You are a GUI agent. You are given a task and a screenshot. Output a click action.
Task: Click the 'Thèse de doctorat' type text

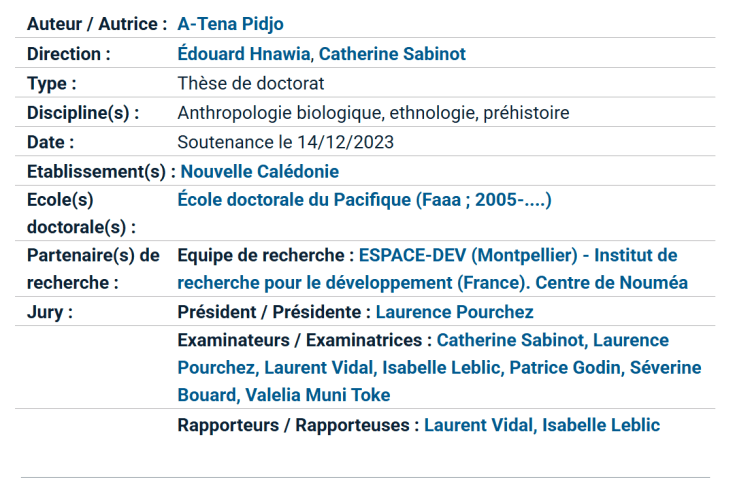click(x=250, y=83)
